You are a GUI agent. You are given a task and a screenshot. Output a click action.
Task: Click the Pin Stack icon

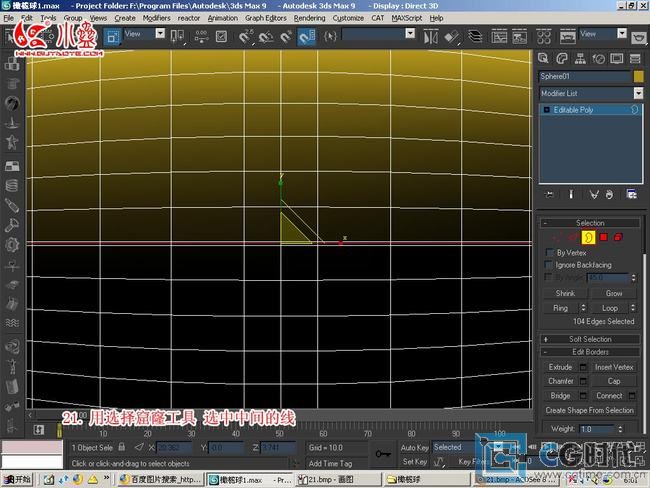(x=549, y=194)
